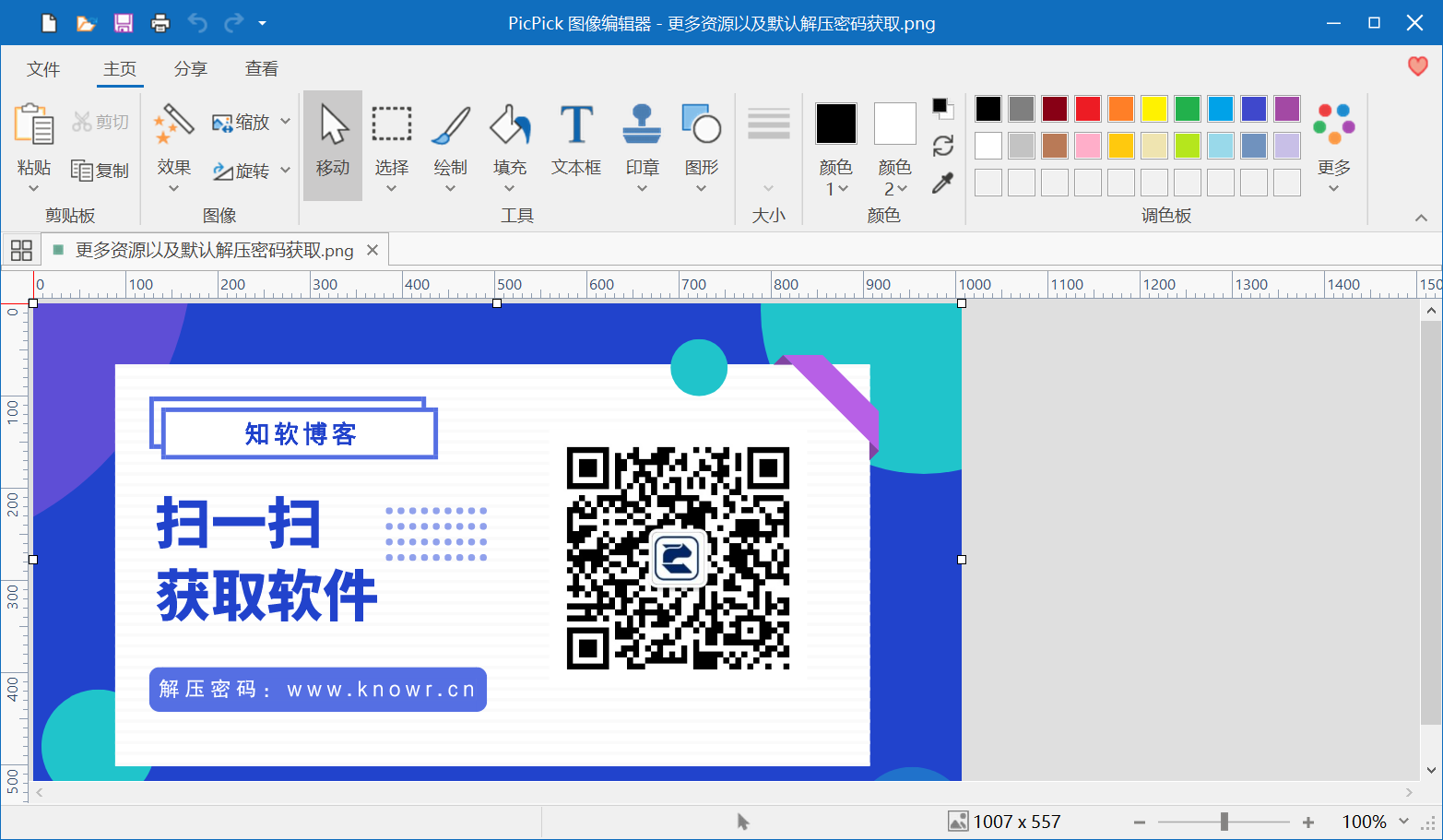
Task: Select the 移动 move tool
Action: click(x=333, y=146)
